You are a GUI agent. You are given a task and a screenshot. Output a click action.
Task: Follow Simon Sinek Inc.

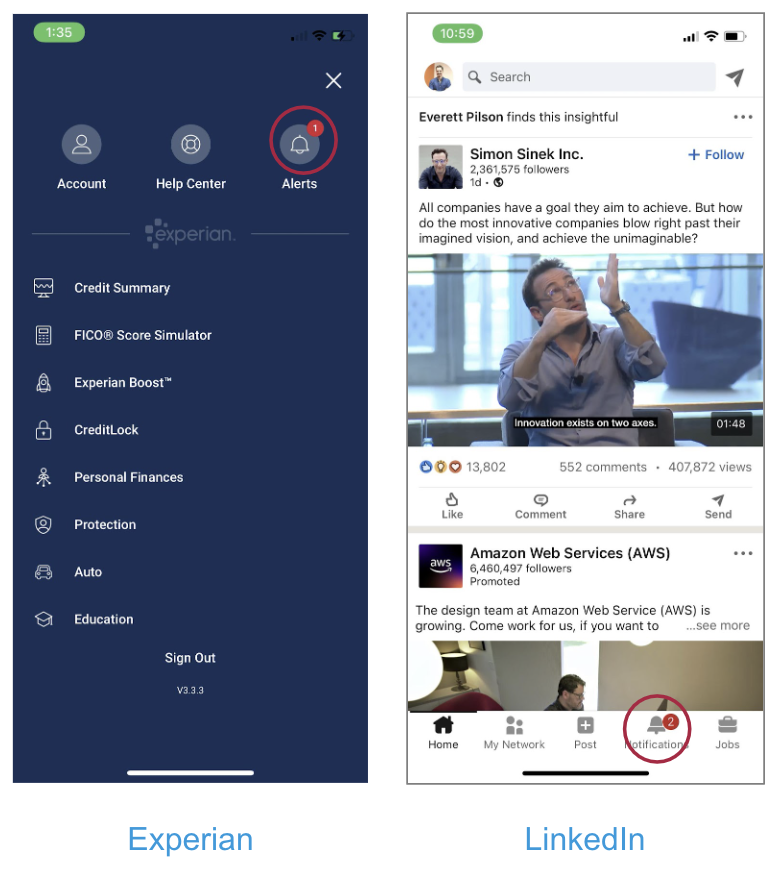[716, 154]
